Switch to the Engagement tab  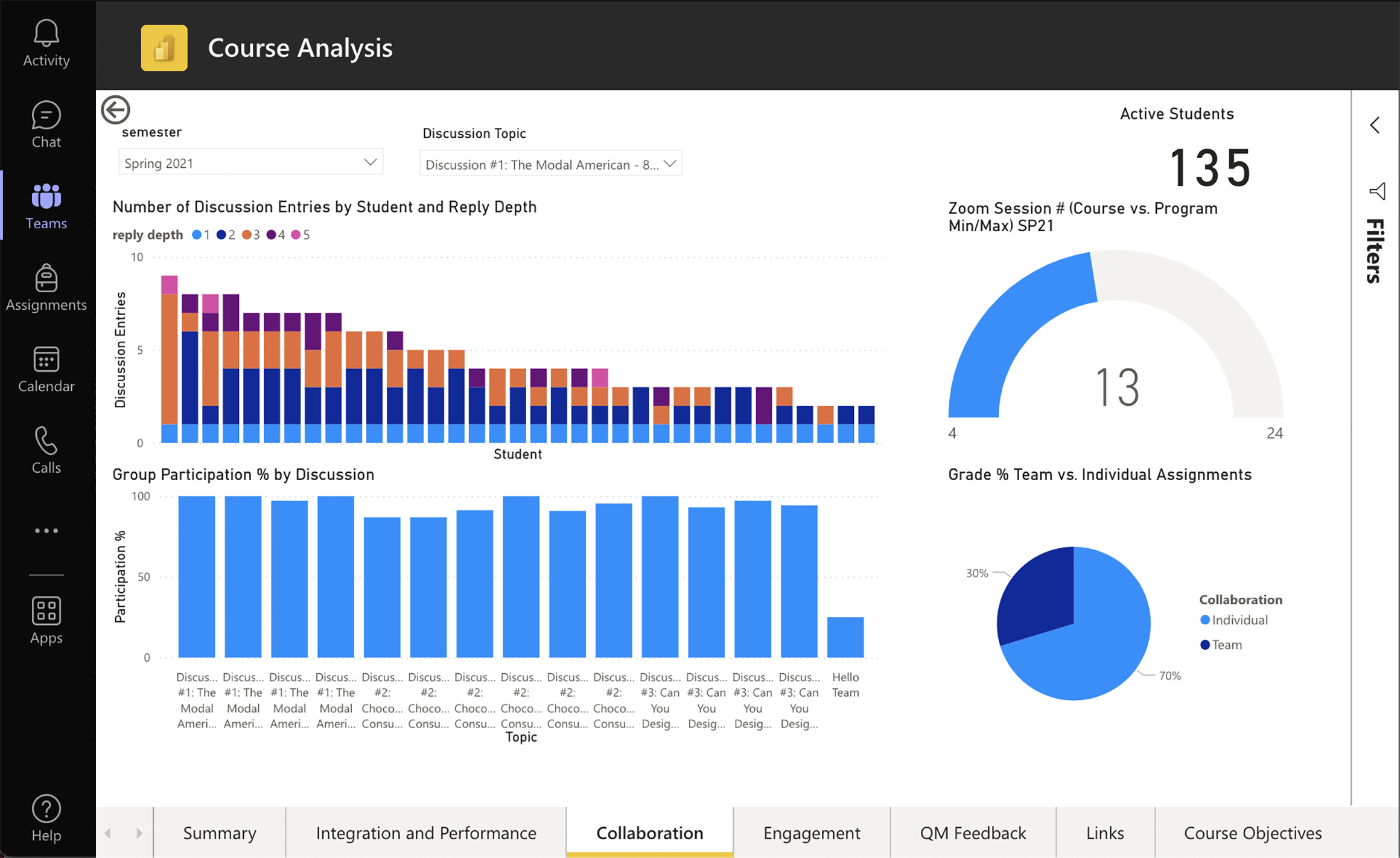[x=812, y=833]
